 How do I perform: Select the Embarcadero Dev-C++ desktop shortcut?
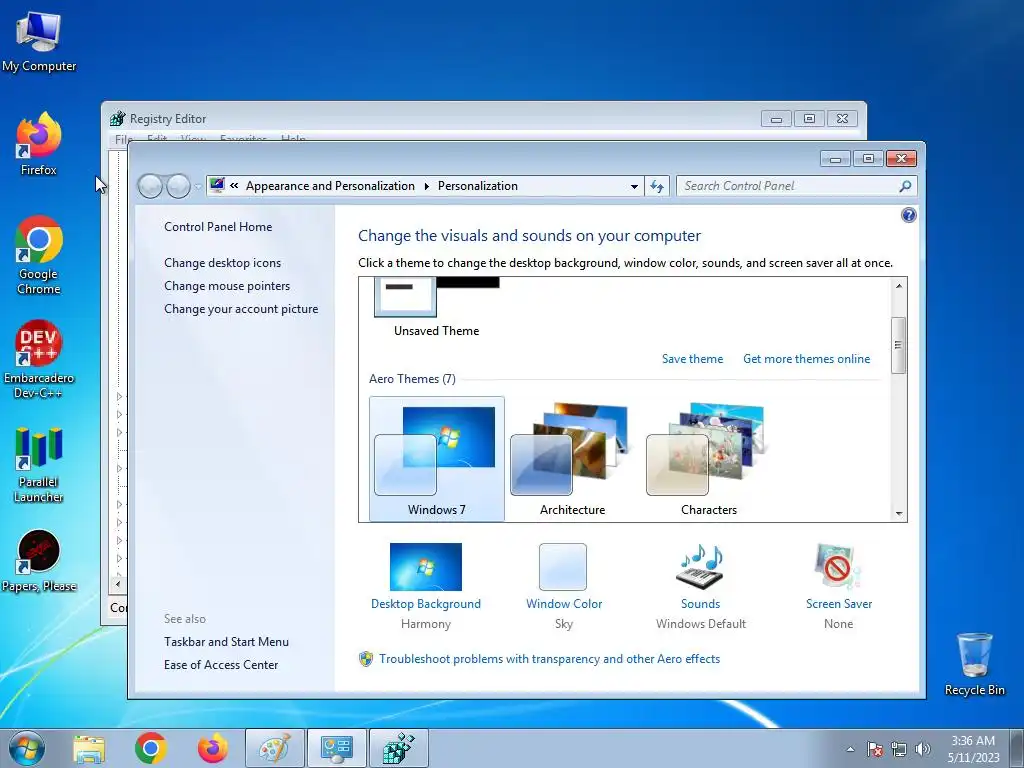tap(39, 359)
